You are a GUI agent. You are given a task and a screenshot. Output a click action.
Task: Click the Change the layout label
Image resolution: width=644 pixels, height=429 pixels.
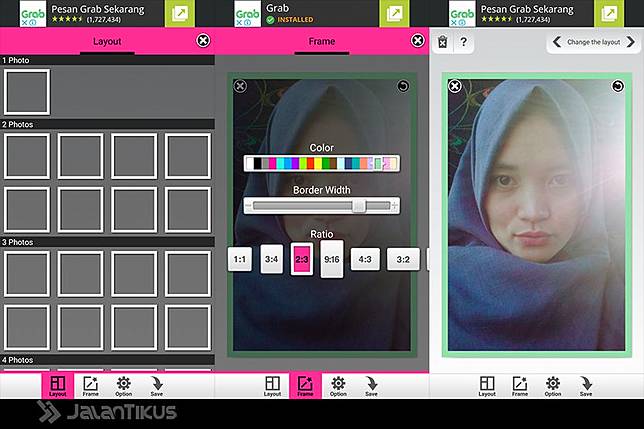click(593, 43)
